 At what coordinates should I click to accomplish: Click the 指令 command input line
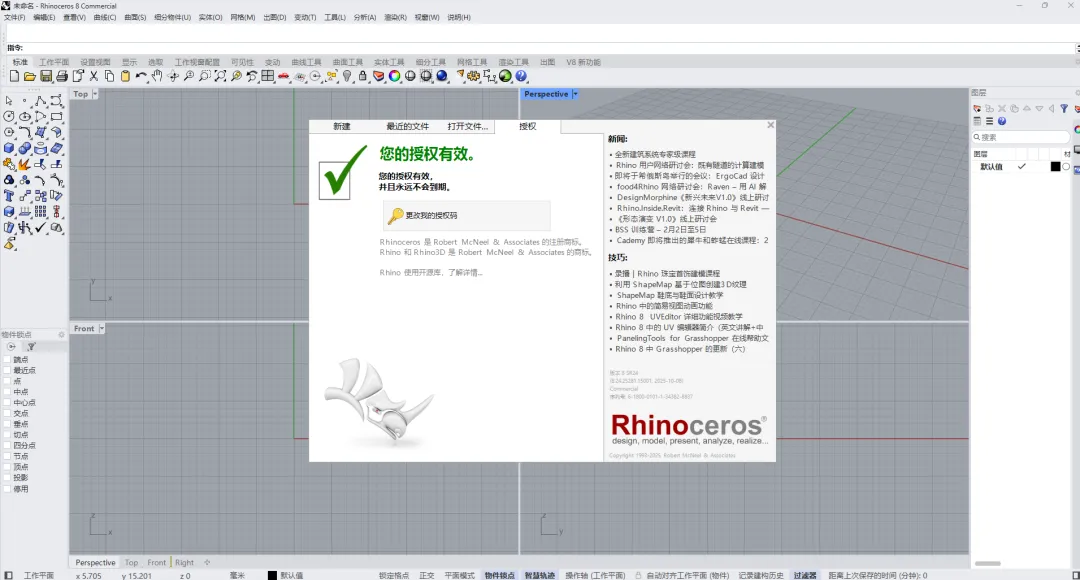pyautogui.click(x=540, y=48)
